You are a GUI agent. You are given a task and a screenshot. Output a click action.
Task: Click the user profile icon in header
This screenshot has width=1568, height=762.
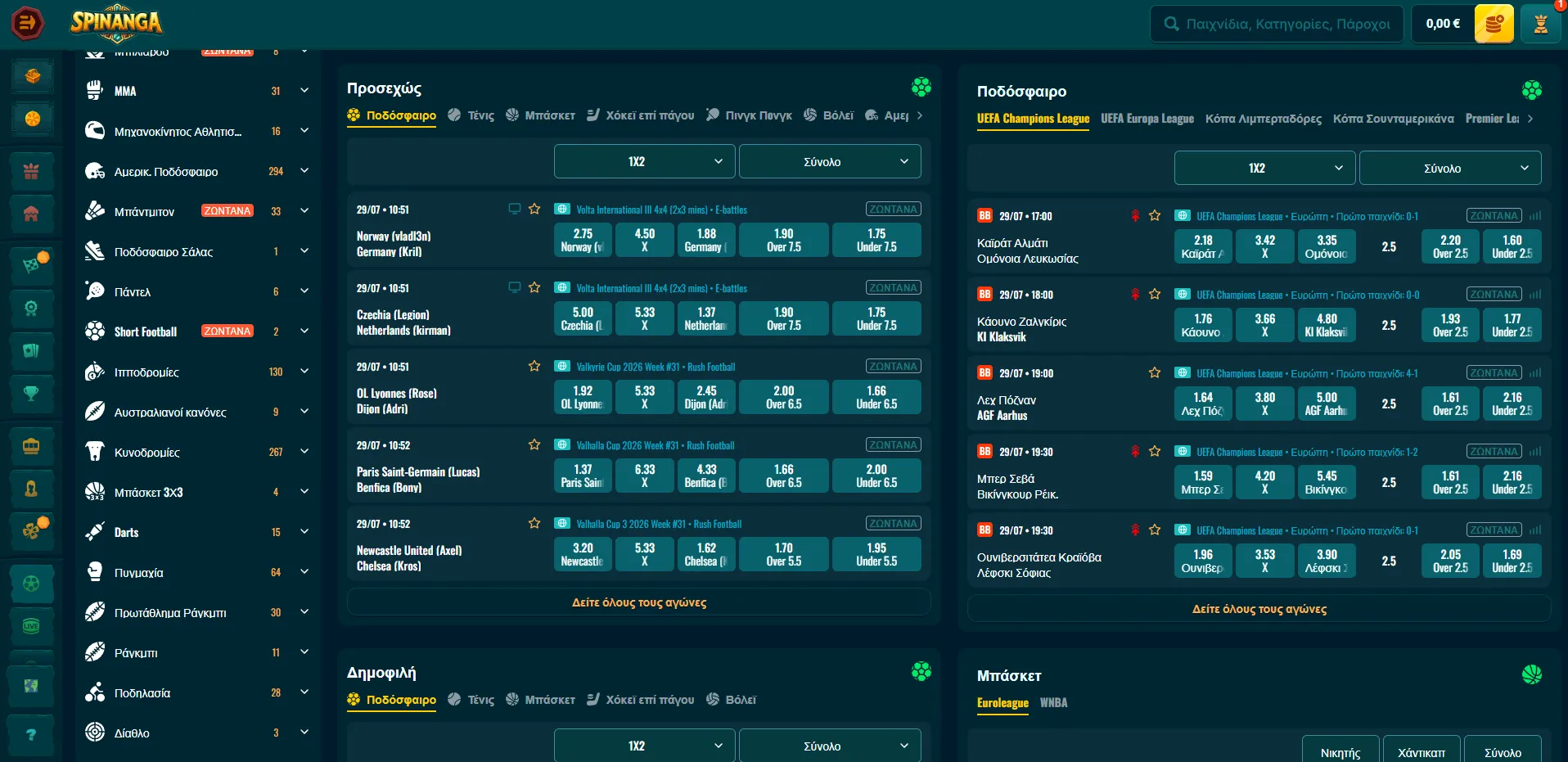tap(1540, 24)
